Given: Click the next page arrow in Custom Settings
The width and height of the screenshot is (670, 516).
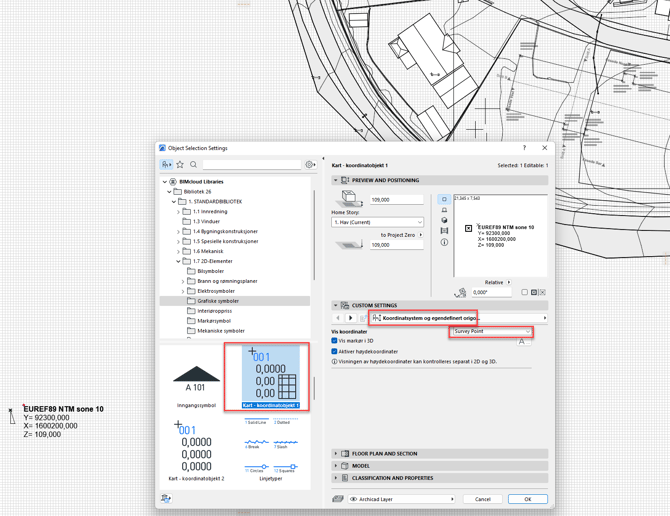Looking at the screenshot, I should point(350,318).
